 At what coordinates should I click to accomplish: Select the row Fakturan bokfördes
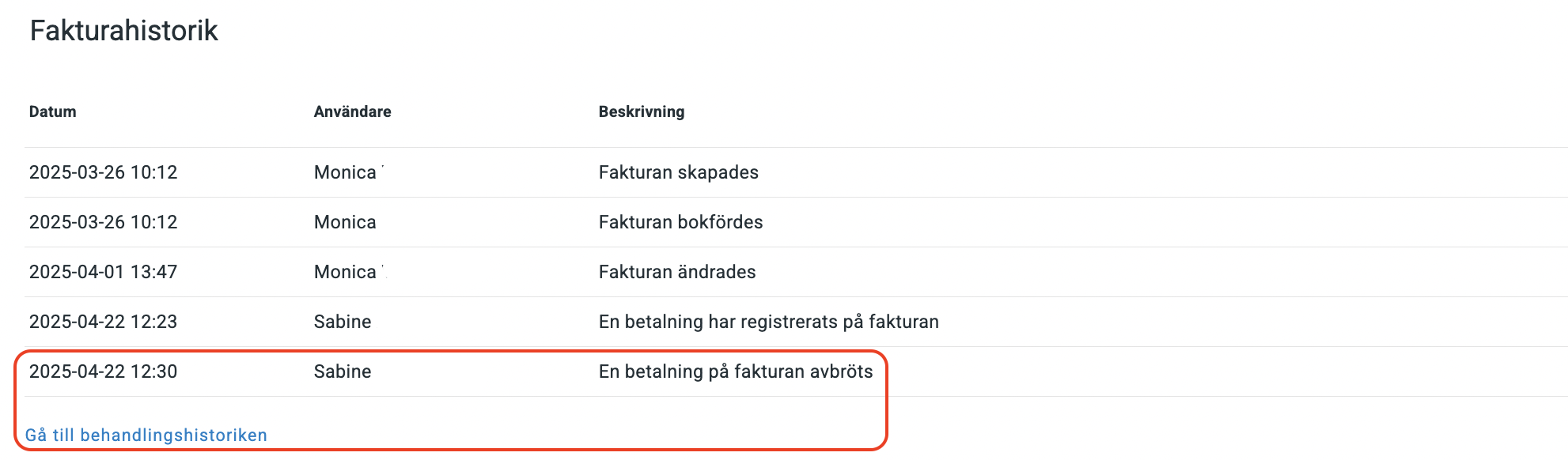tap(475, 222)
